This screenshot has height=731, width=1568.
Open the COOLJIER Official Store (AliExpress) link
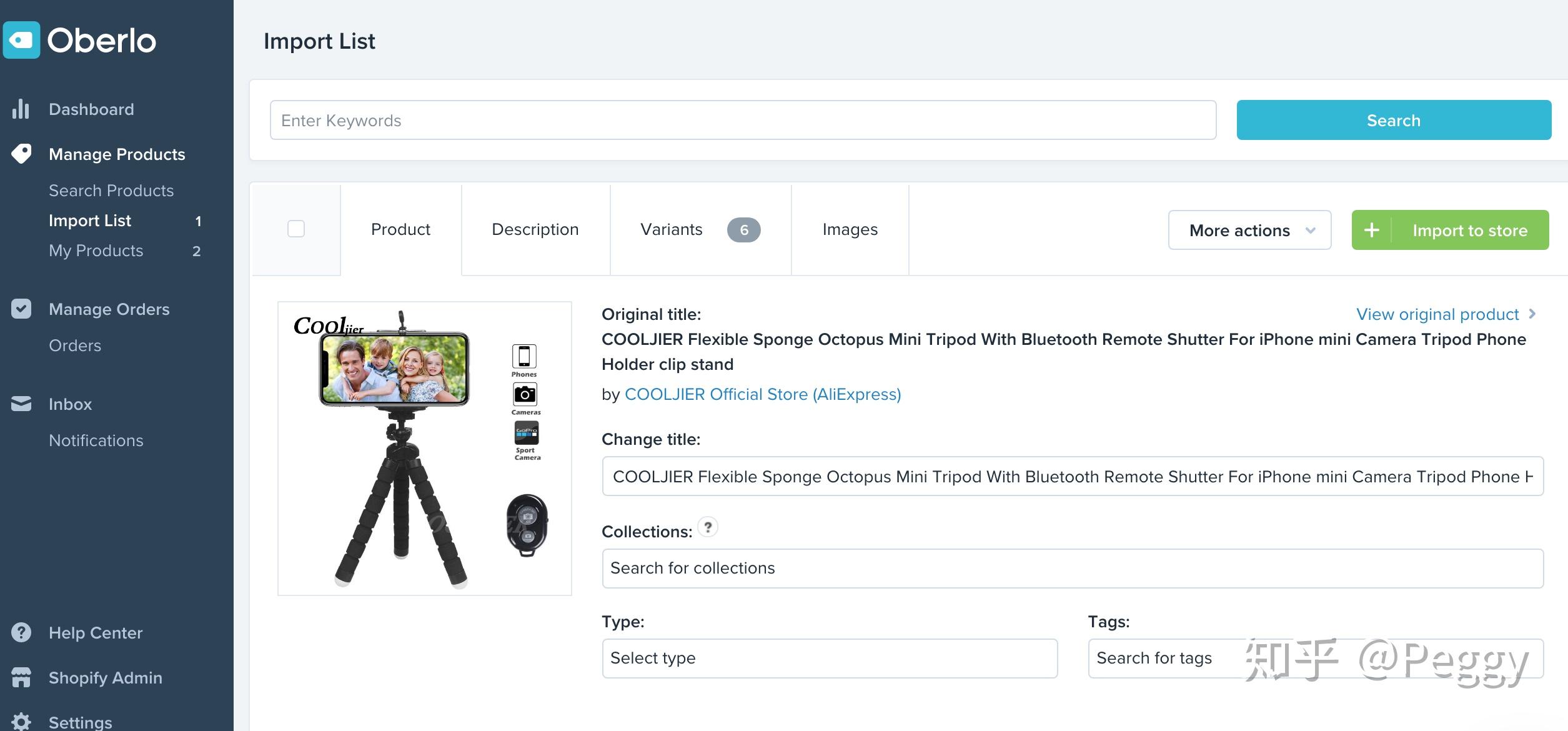[763, 394]
